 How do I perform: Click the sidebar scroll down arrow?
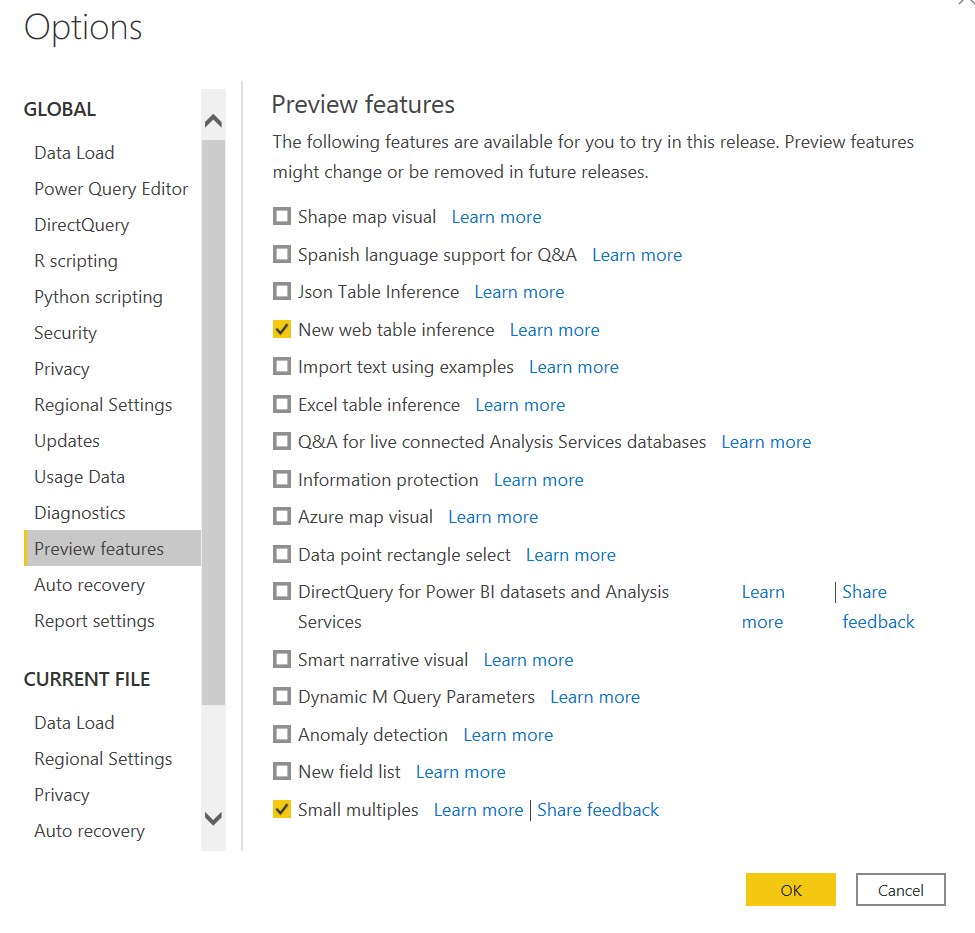213,819
